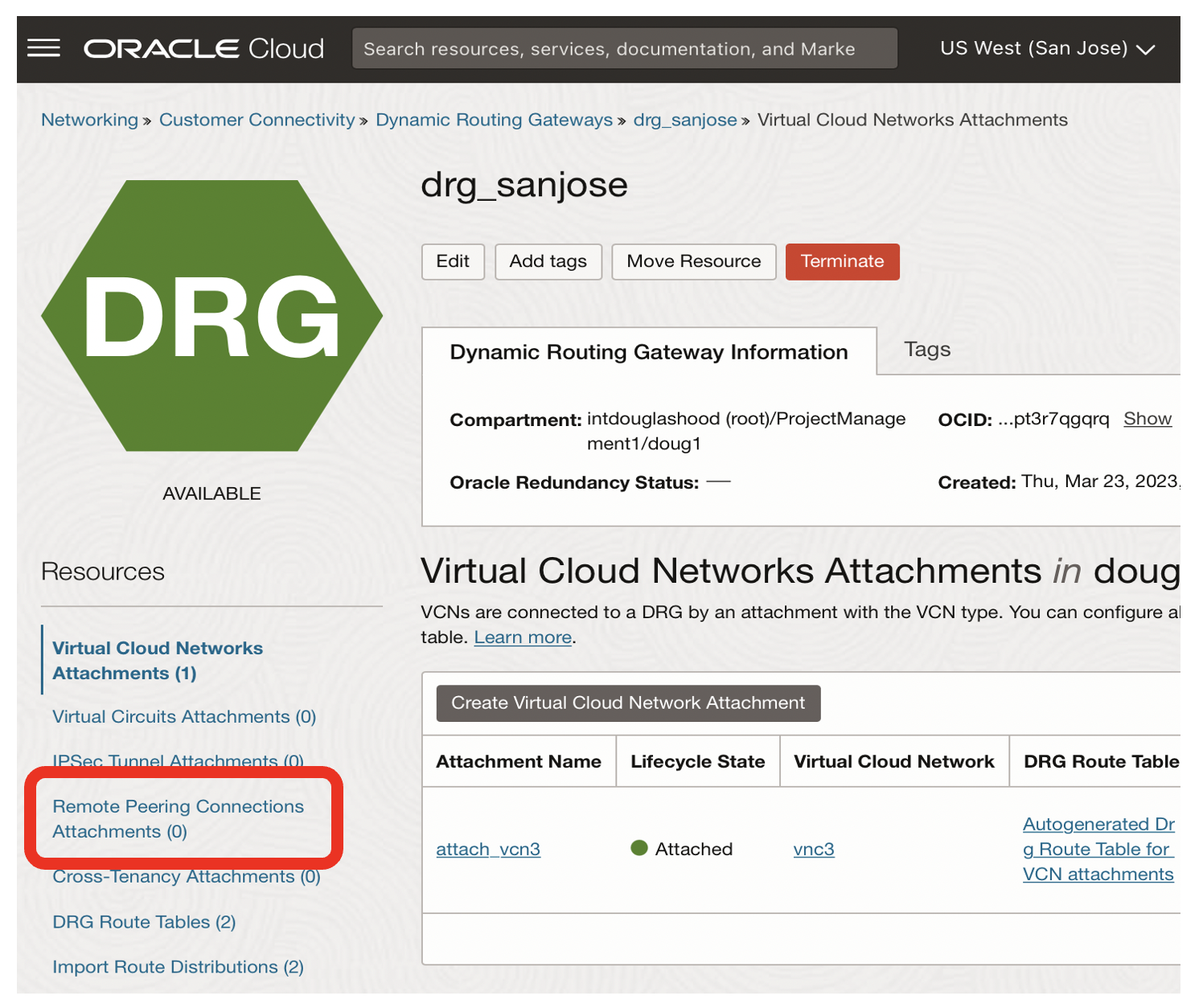Open Cross-Tenancy Attachments (0)
Image resolution: width=1203 pixels, height=1008 pixels.
187,877
